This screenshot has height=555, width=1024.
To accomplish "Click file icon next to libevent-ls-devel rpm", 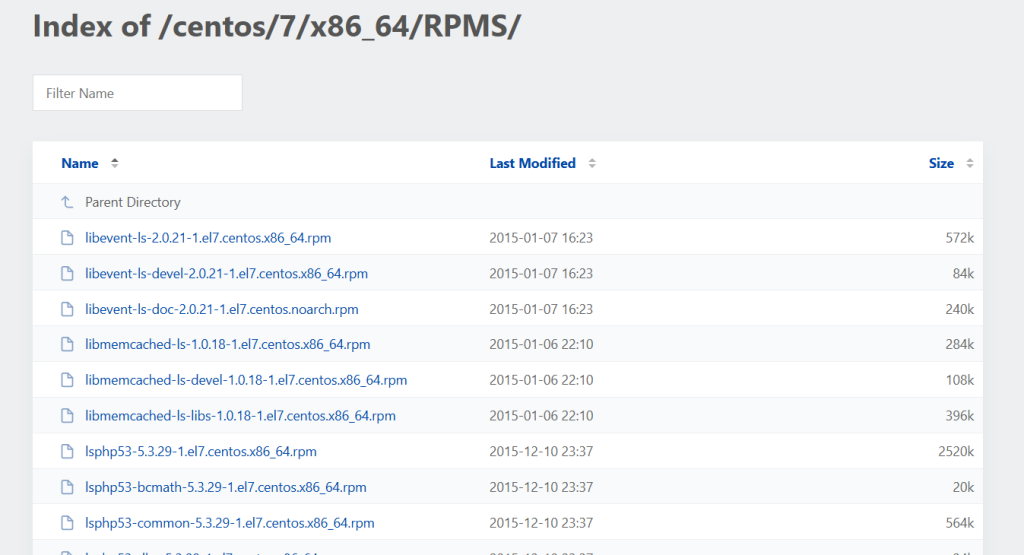I will 67,273.
